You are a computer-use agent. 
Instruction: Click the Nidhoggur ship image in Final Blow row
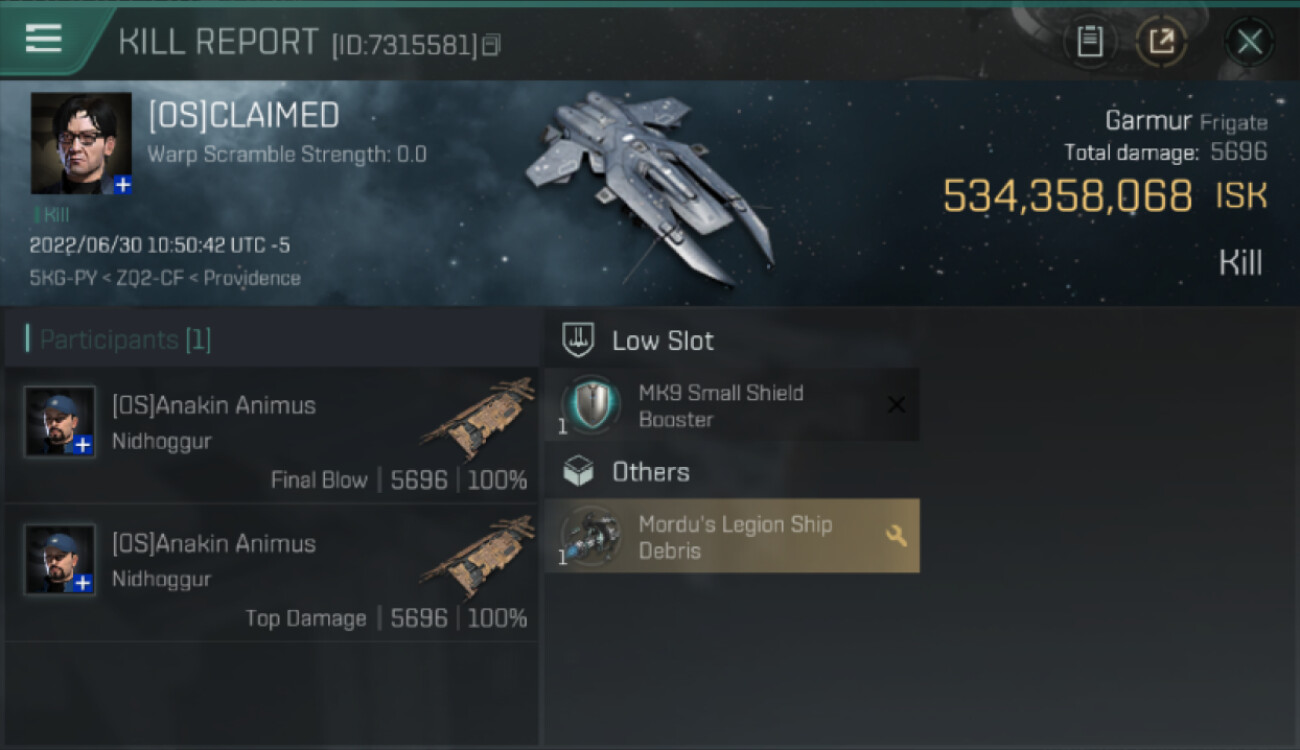coord(478,419)
